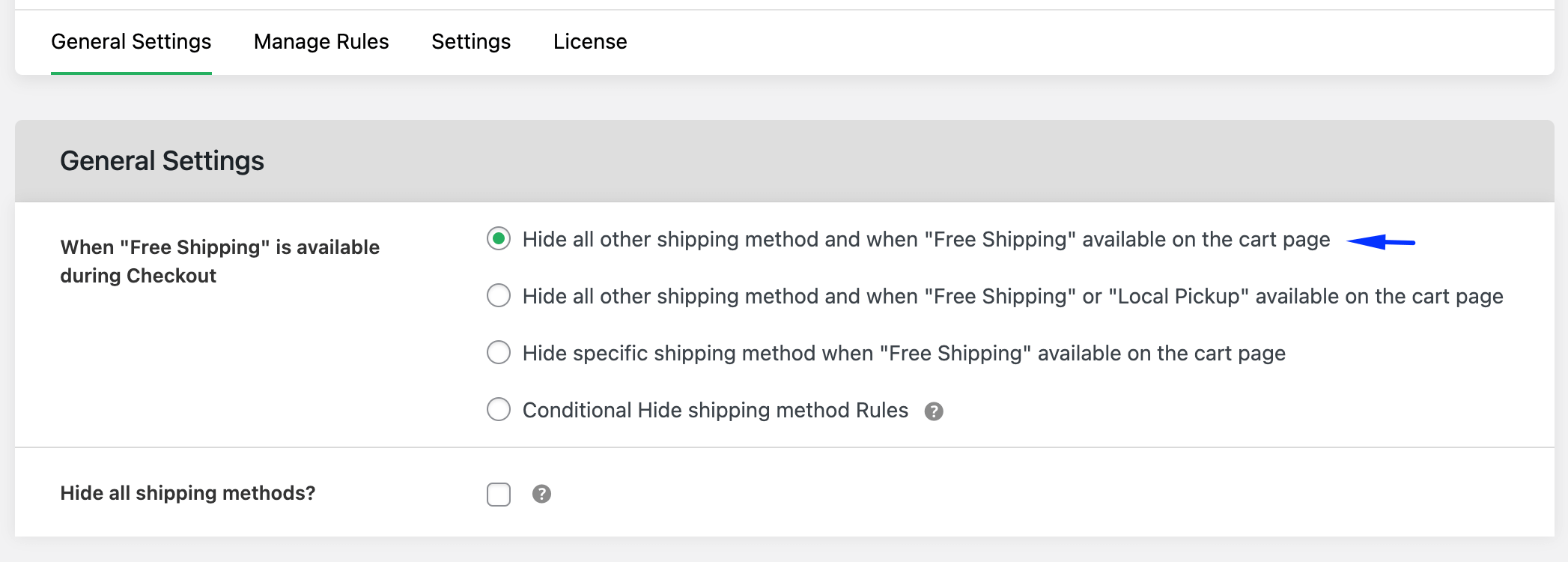Click the When Free Shipping is available label
1568x562 pixels.
pyautogui.click(x=219, y=261)
